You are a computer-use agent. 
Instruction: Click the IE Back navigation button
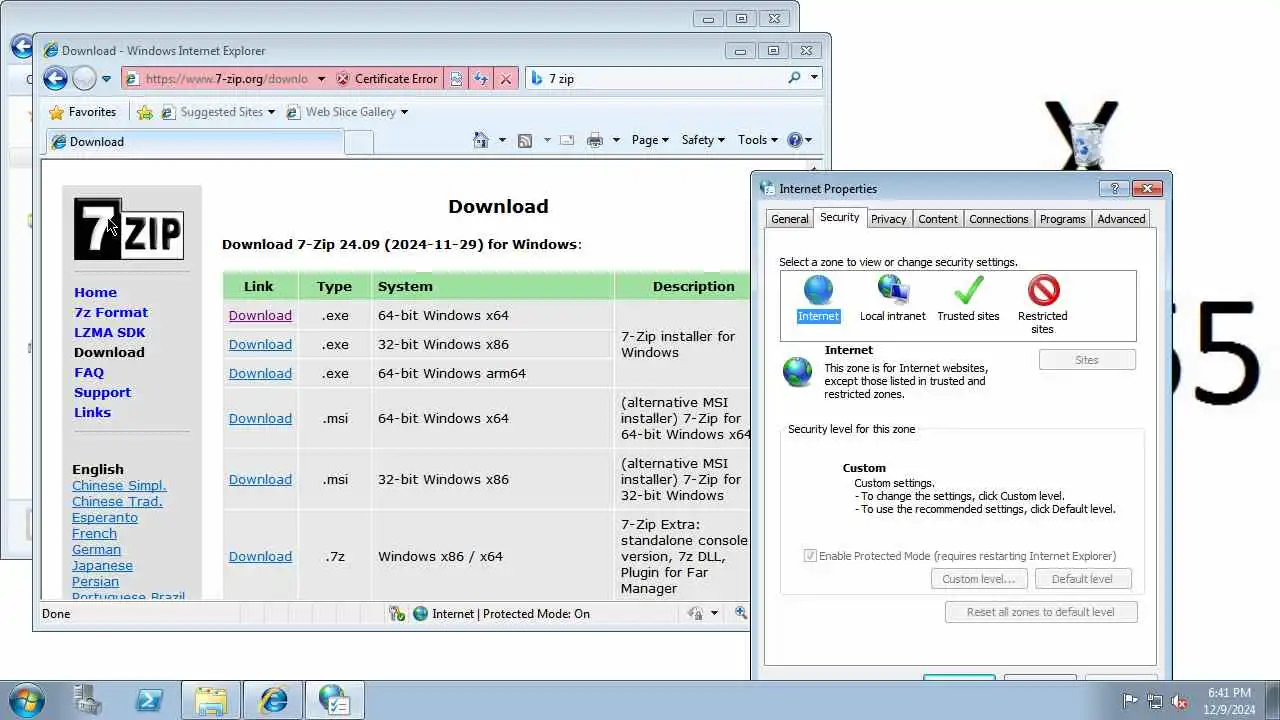coord(55,78)
